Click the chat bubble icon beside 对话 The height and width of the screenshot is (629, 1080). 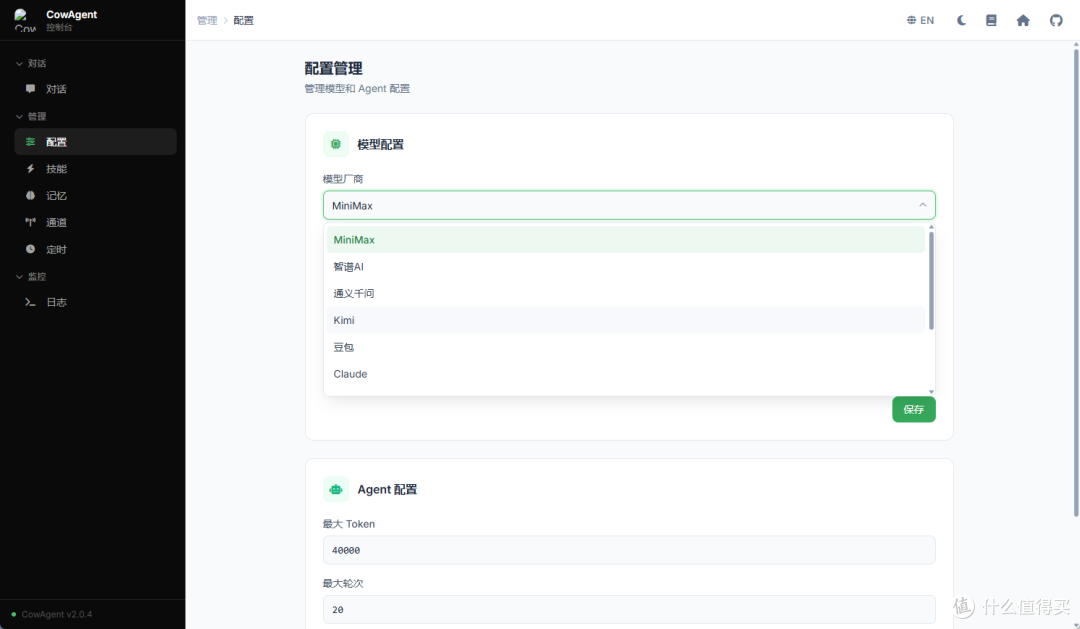pyautogui.click(x=30, y=89)
